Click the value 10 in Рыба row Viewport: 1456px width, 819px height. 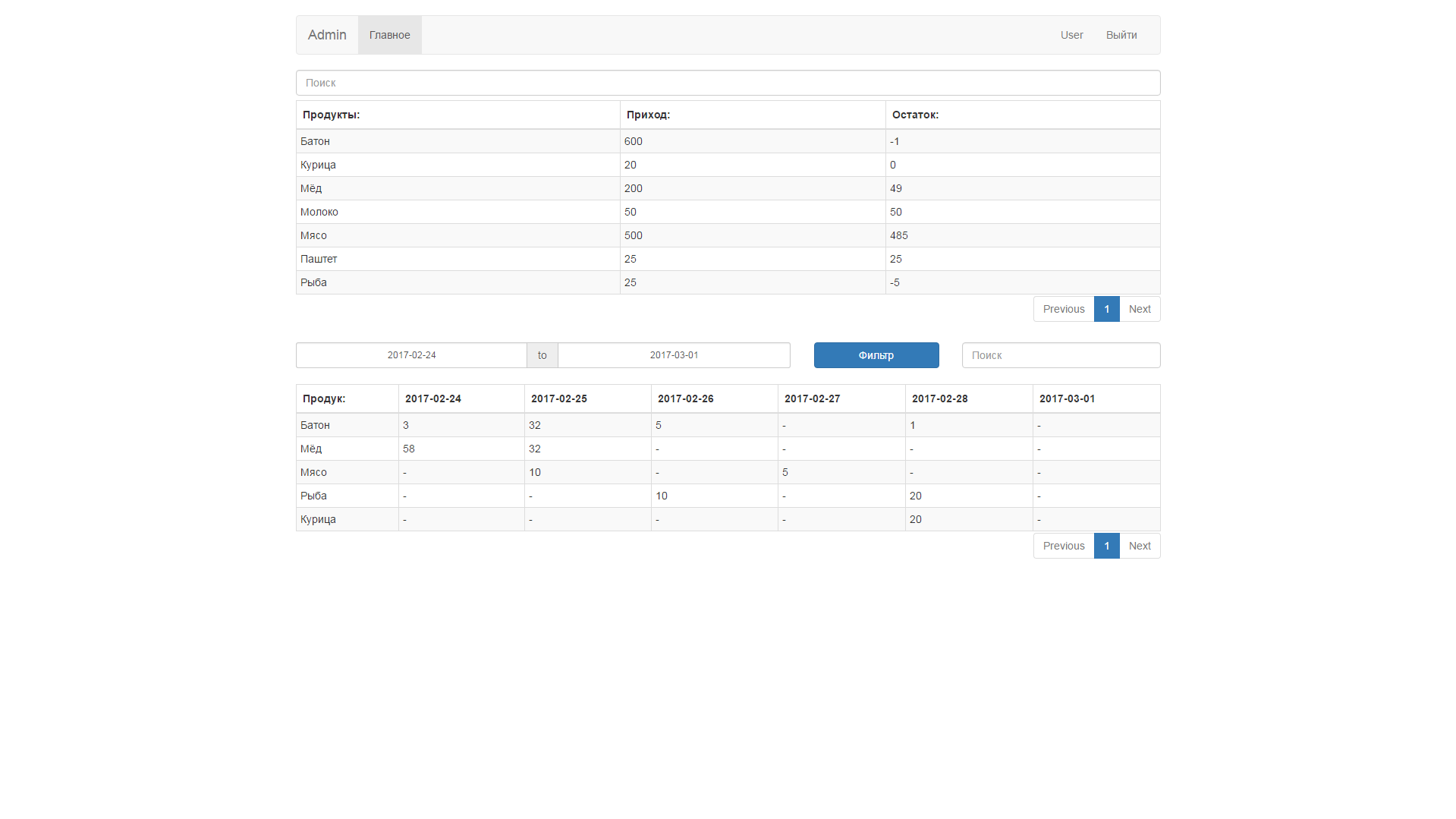pyautogui.click(x=662, y=496)
